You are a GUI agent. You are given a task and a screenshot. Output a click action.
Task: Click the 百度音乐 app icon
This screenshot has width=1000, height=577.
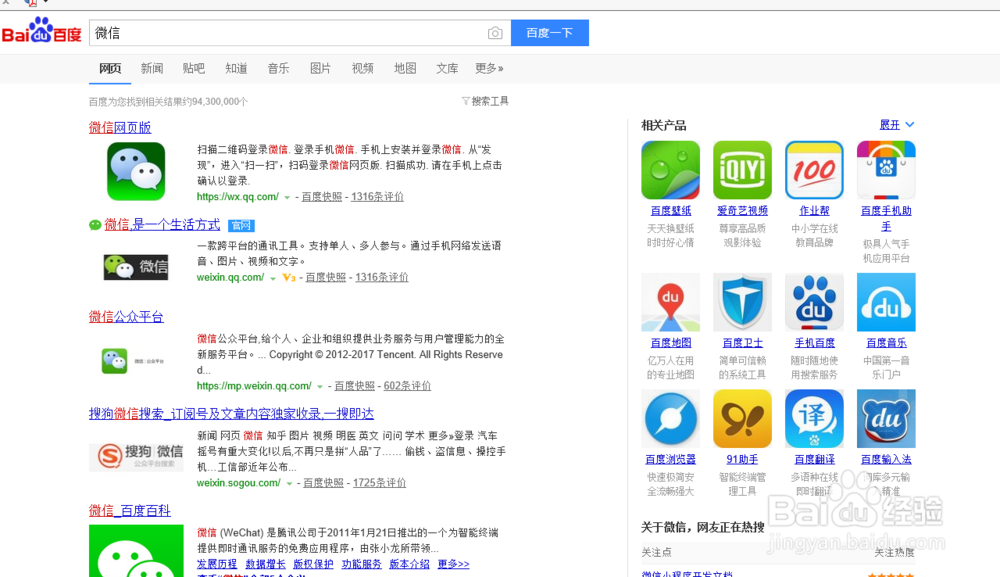pyautogui.click(x=886, y=302)
